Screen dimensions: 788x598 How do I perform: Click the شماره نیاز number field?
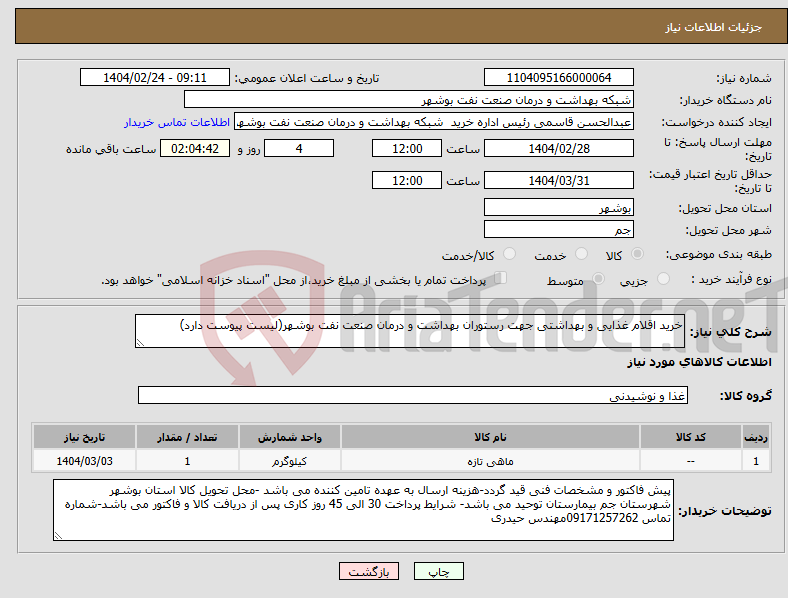coord(559,77)
